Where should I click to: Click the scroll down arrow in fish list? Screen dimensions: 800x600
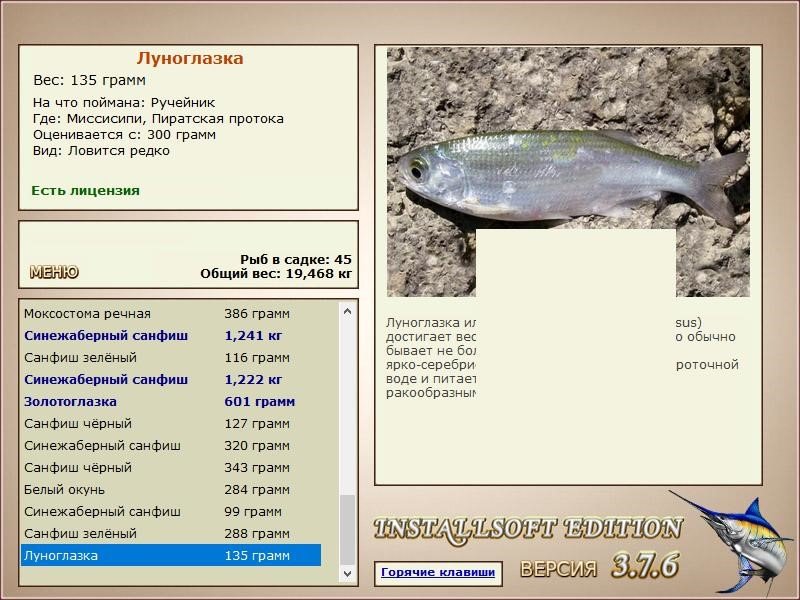tap(347, 574)
